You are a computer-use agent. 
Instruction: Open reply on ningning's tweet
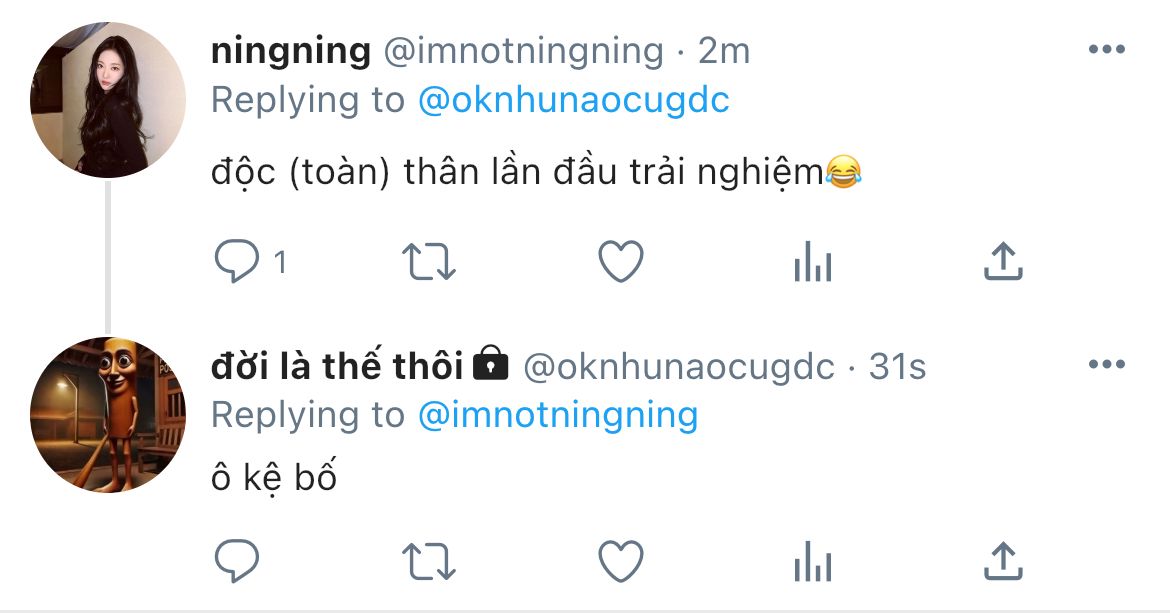click(237, 262)
